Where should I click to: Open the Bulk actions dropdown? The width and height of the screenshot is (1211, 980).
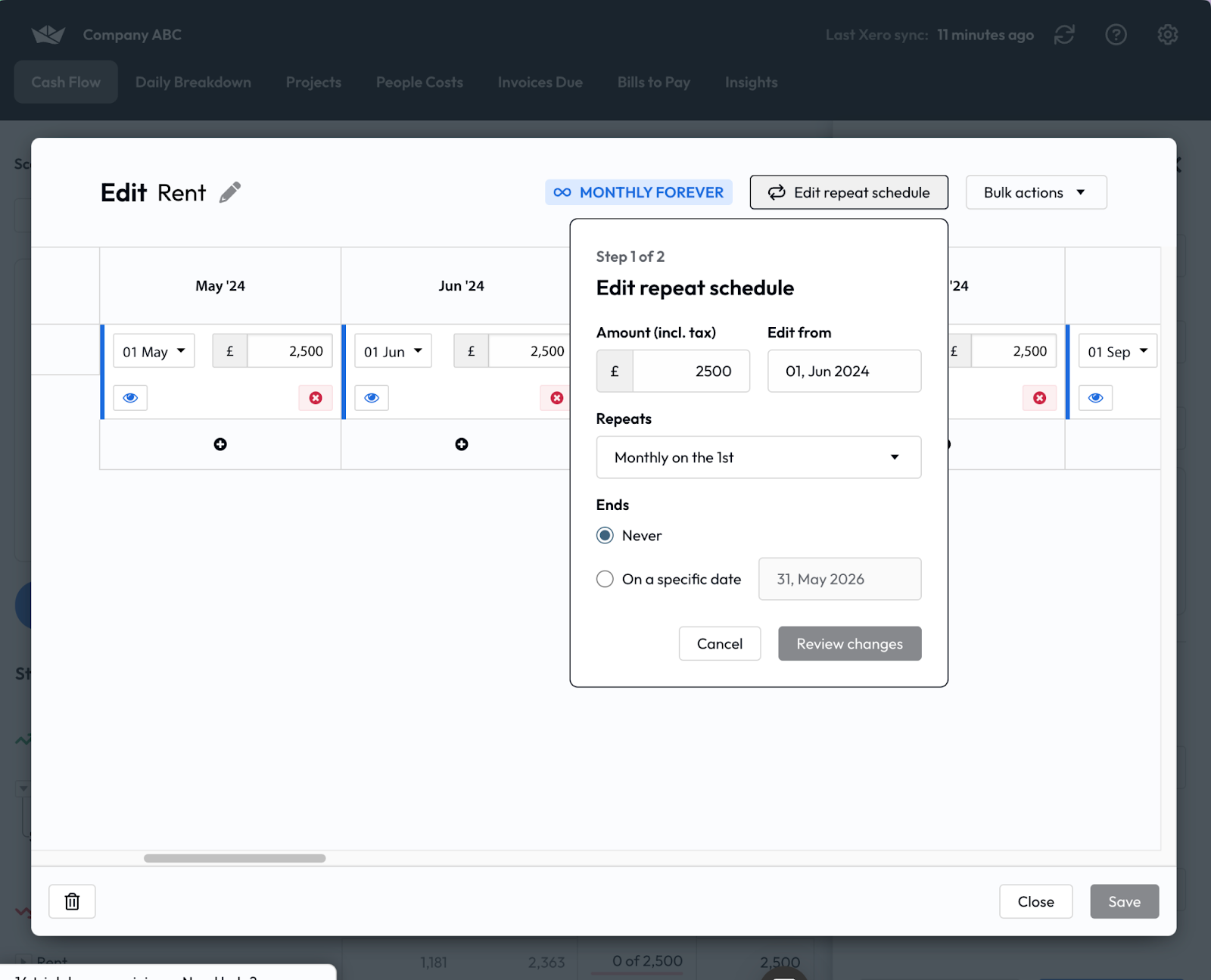[1036, 193]
